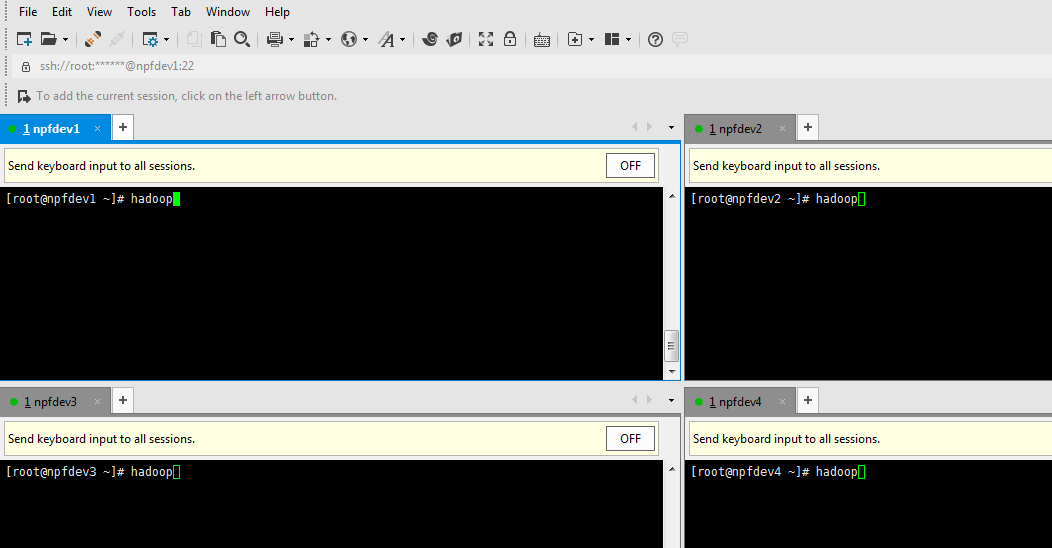Click the New Session toolbar icon

(24, 39)
